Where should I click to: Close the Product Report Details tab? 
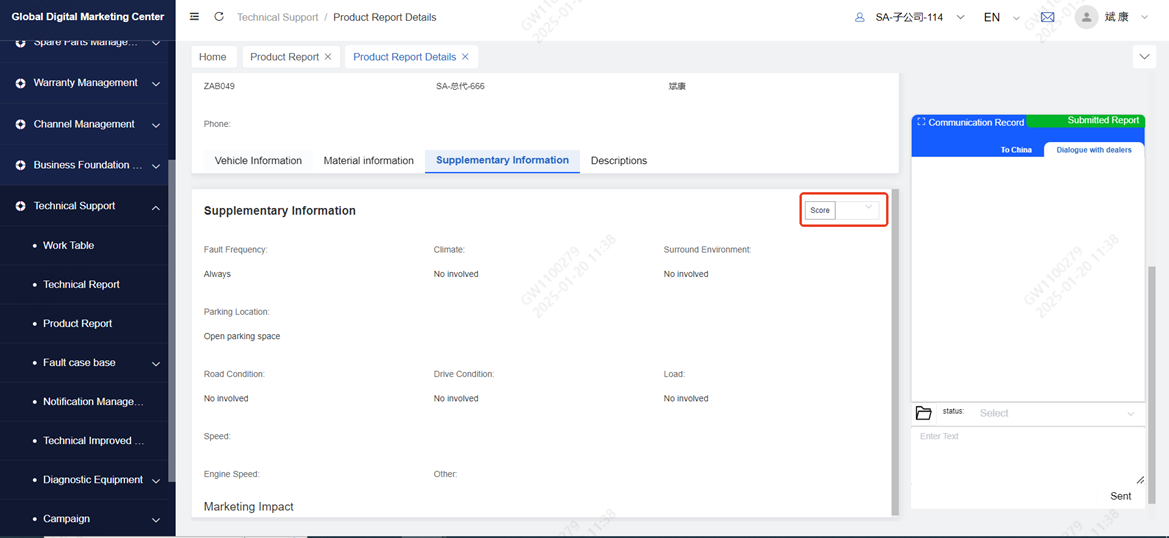pyautogui.click(x=465, y=57)
